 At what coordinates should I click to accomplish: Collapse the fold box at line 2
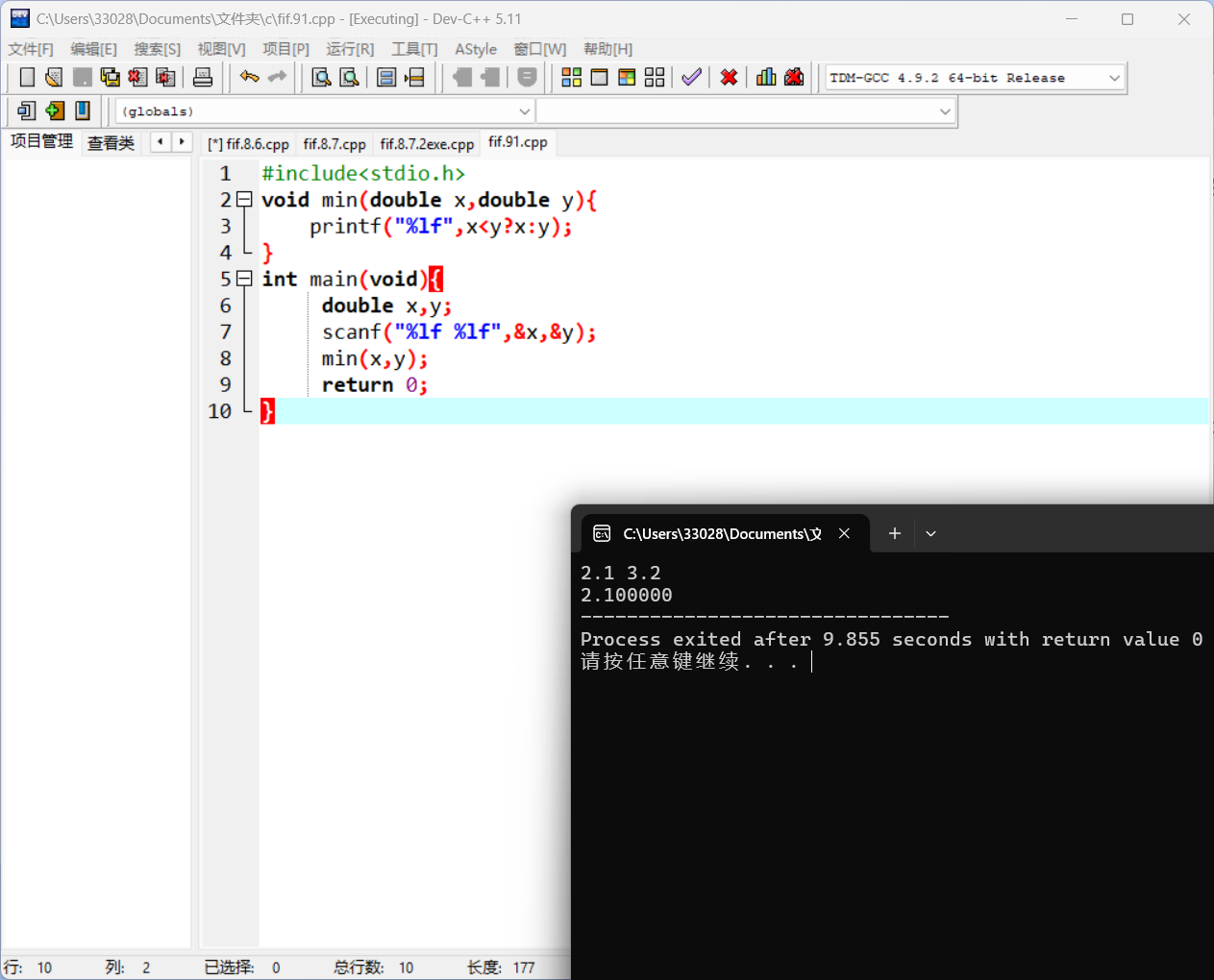point(244,200)
